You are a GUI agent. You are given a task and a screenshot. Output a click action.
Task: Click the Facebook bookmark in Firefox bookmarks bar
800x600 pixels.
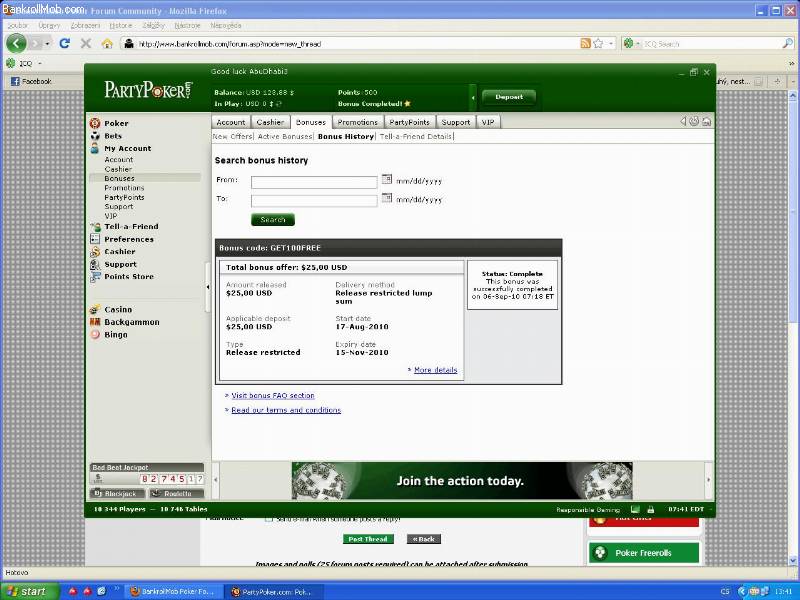click(x=31, y=81)
